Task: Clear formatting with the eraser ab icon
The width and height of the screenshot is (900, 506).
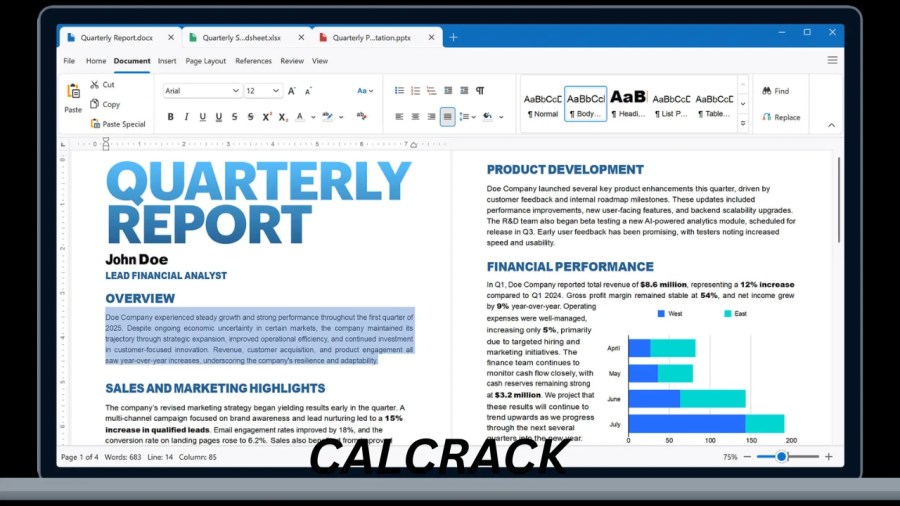Action: pos(362,116)
